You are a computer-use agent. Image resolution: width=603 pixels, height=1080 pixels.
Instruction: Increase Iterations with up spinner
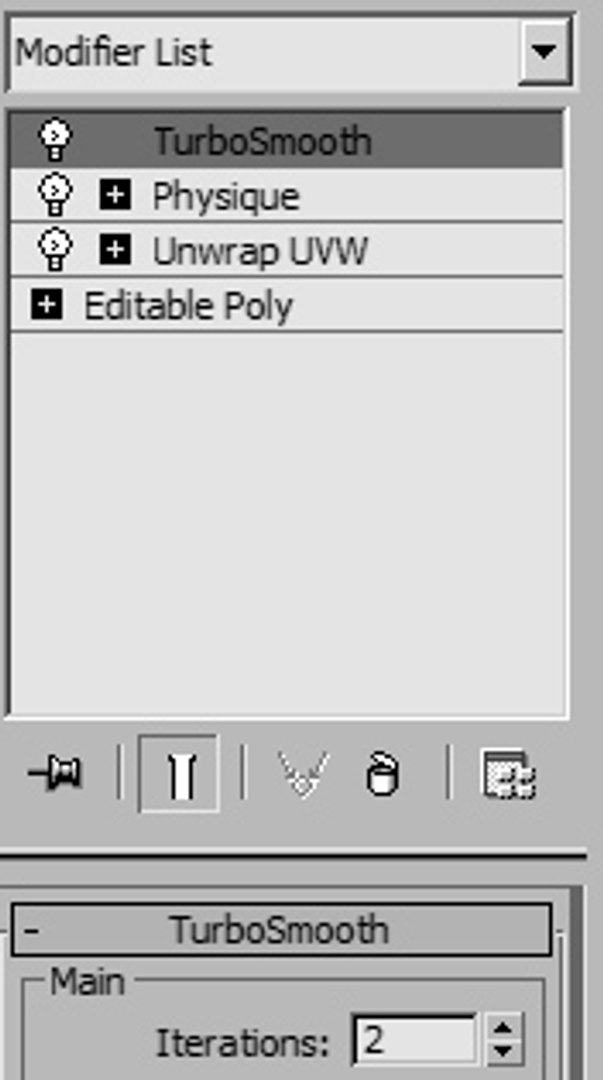(504, 1028)
